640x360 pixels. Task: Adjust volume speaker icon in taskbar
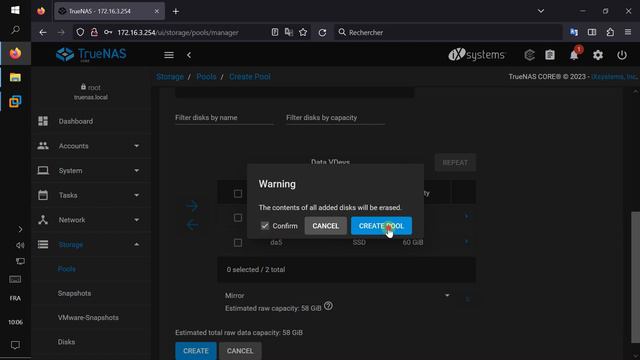click(x=20, y=245)
